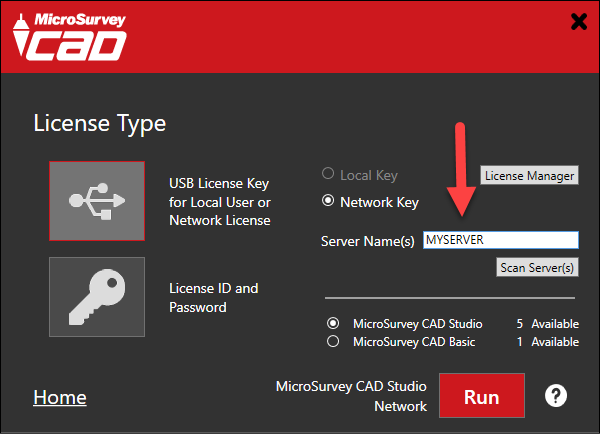Open the License Manager

click(530, 175)
